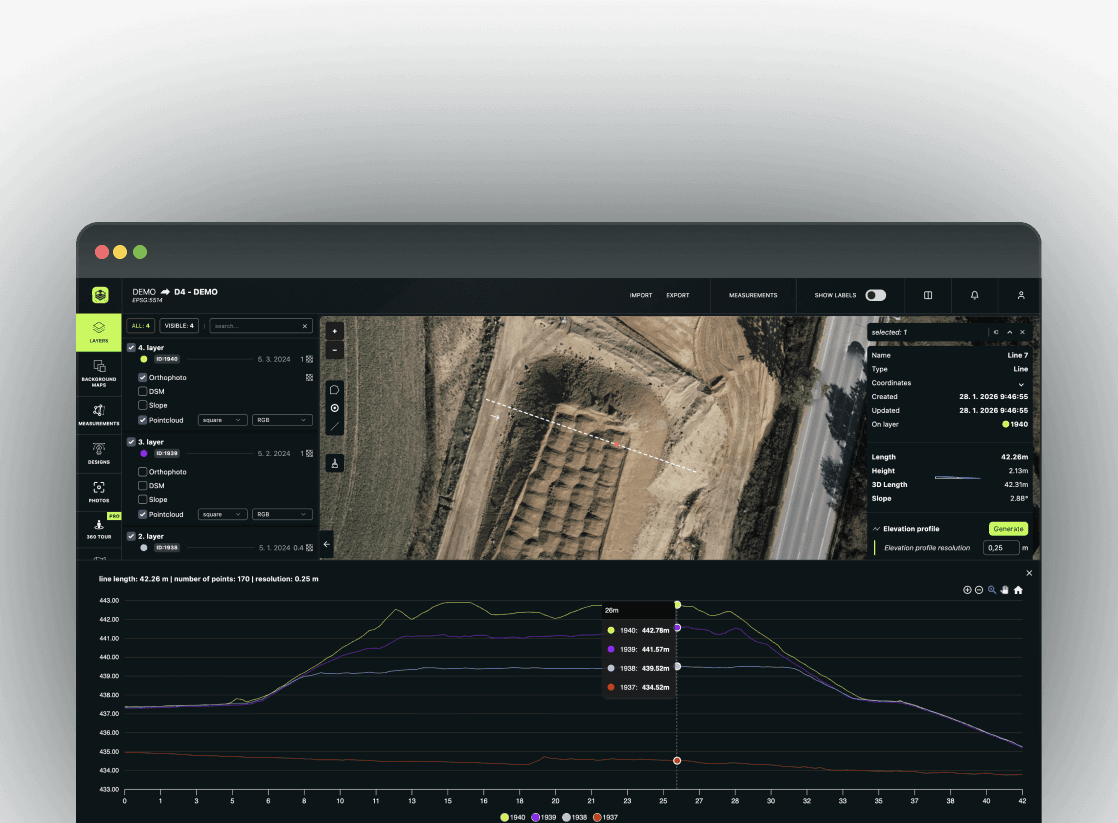Screen dimensions: 1118x823
Task: Select the pan hand tool on chart
Action: click(x=1005, y=590)
